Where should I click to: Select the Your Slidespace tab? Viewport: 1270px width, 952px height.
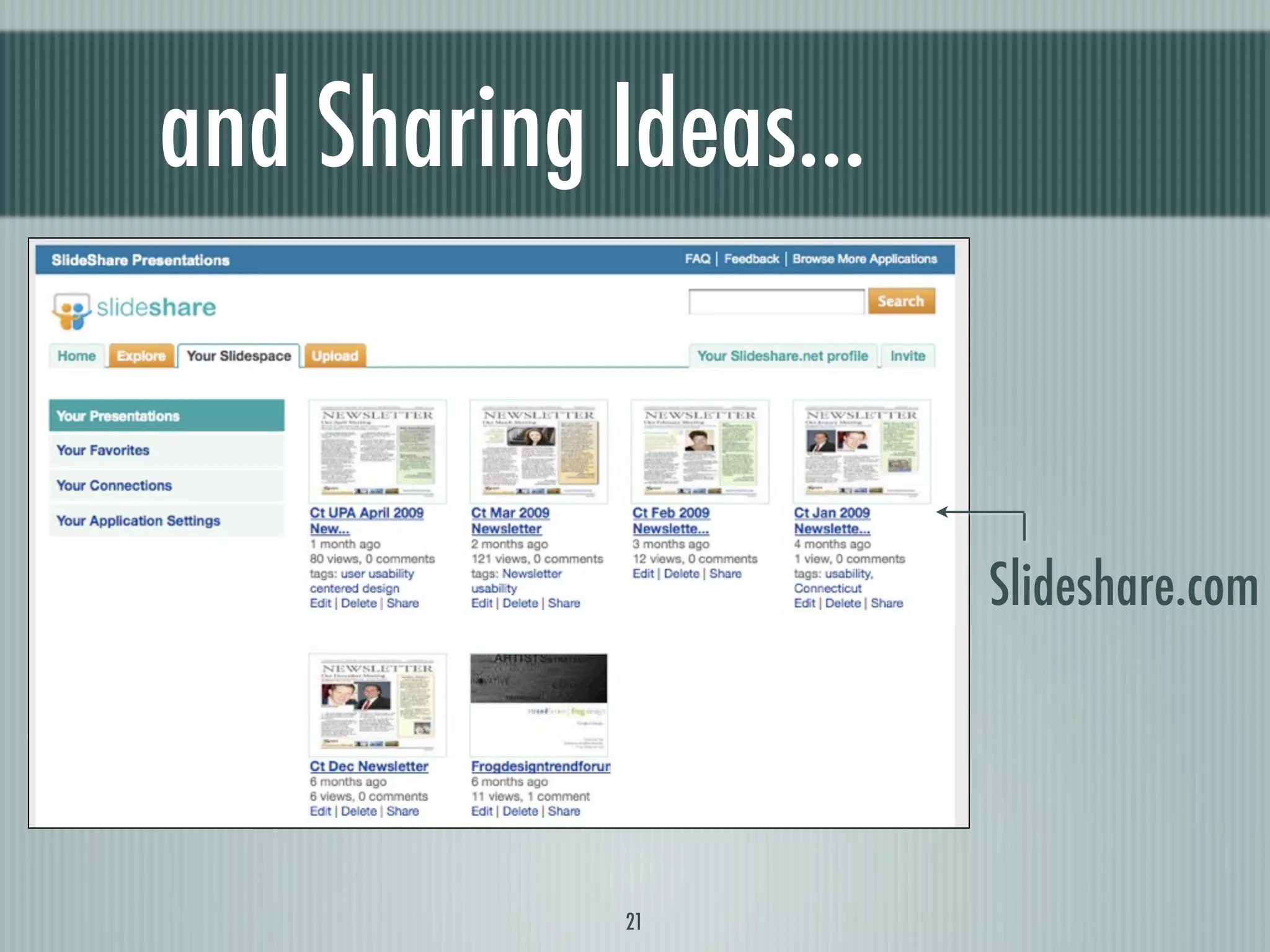point(239,356)
